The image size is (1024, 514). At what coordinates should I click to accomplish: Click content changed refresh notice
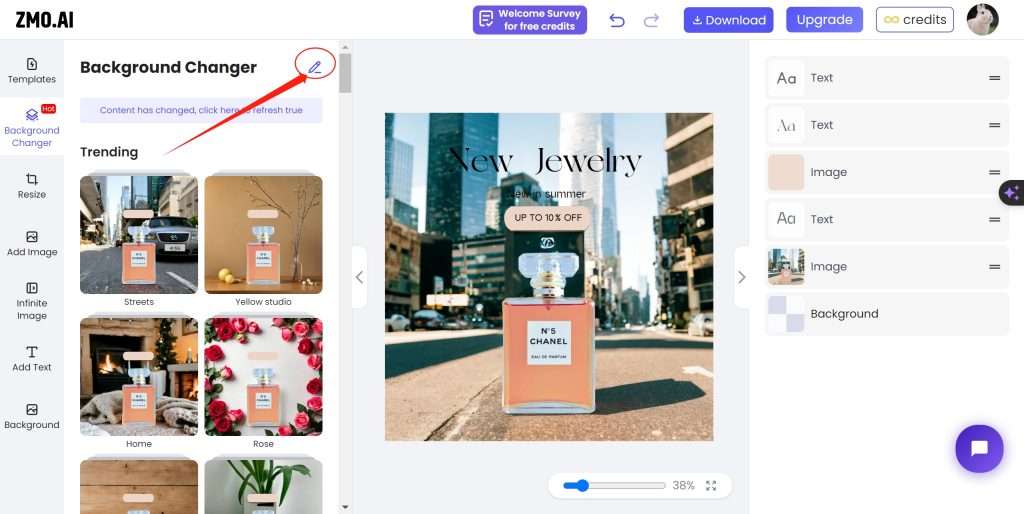coord(201,110)
